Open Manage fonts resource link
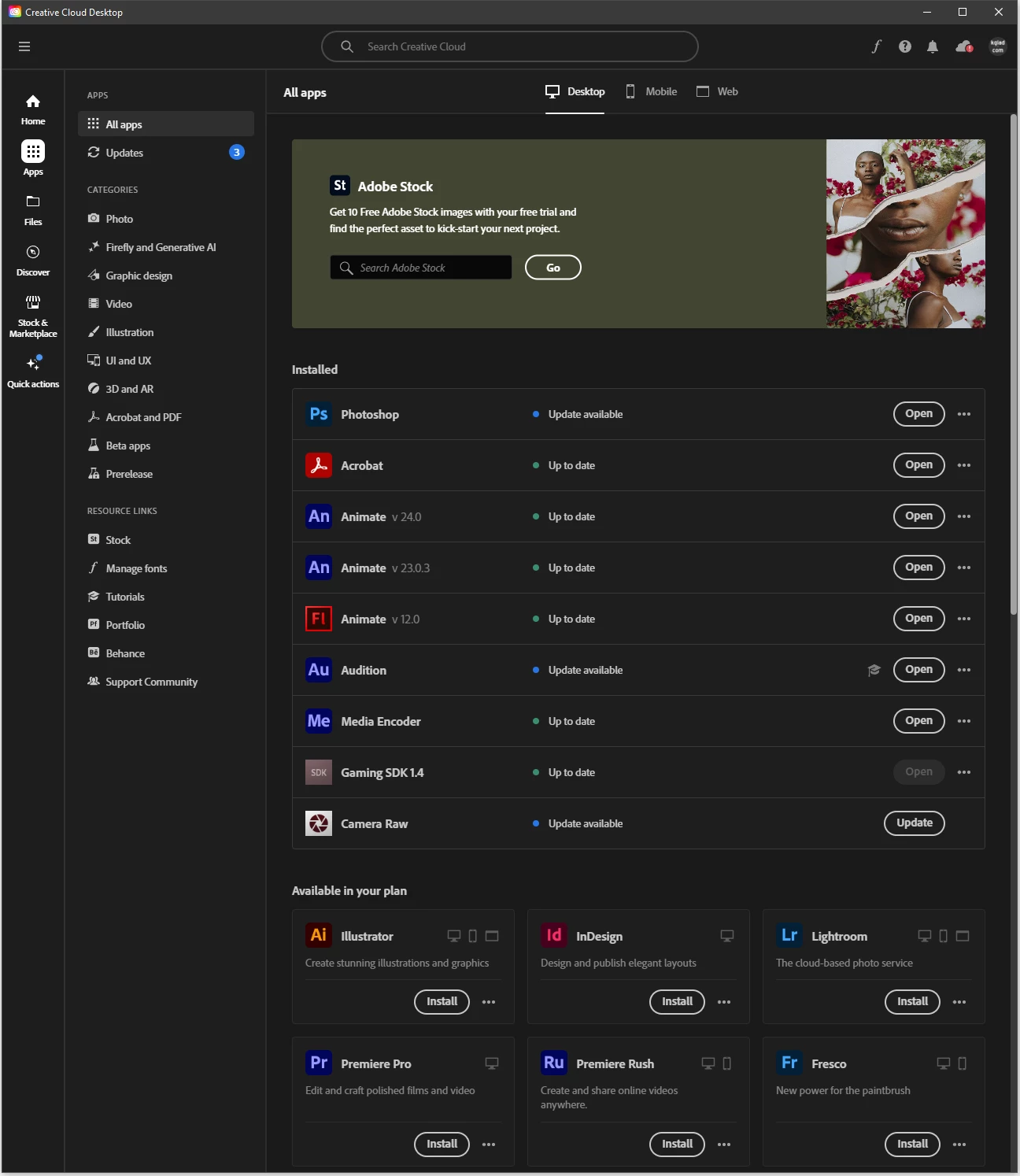The image size is (1020, 1176). (x=166, y=568)
